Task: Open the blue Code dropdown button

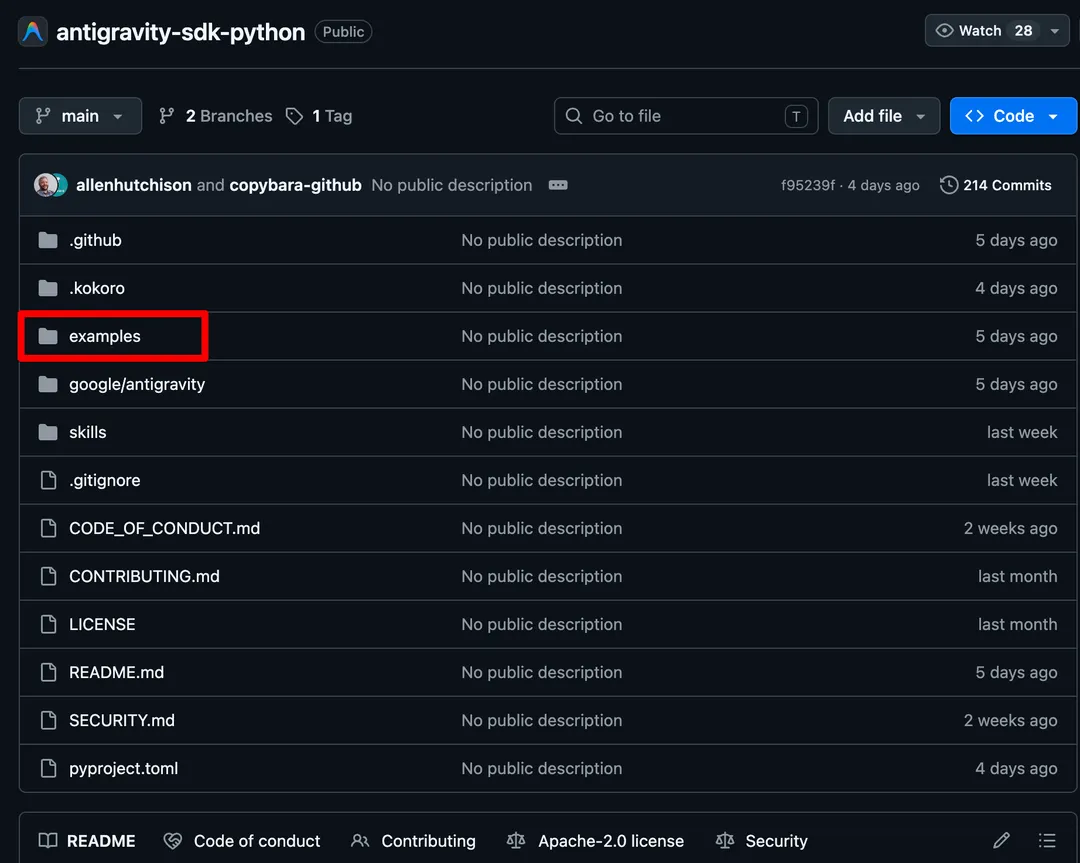Action: pyautogui.click(x=1012, y=116)
